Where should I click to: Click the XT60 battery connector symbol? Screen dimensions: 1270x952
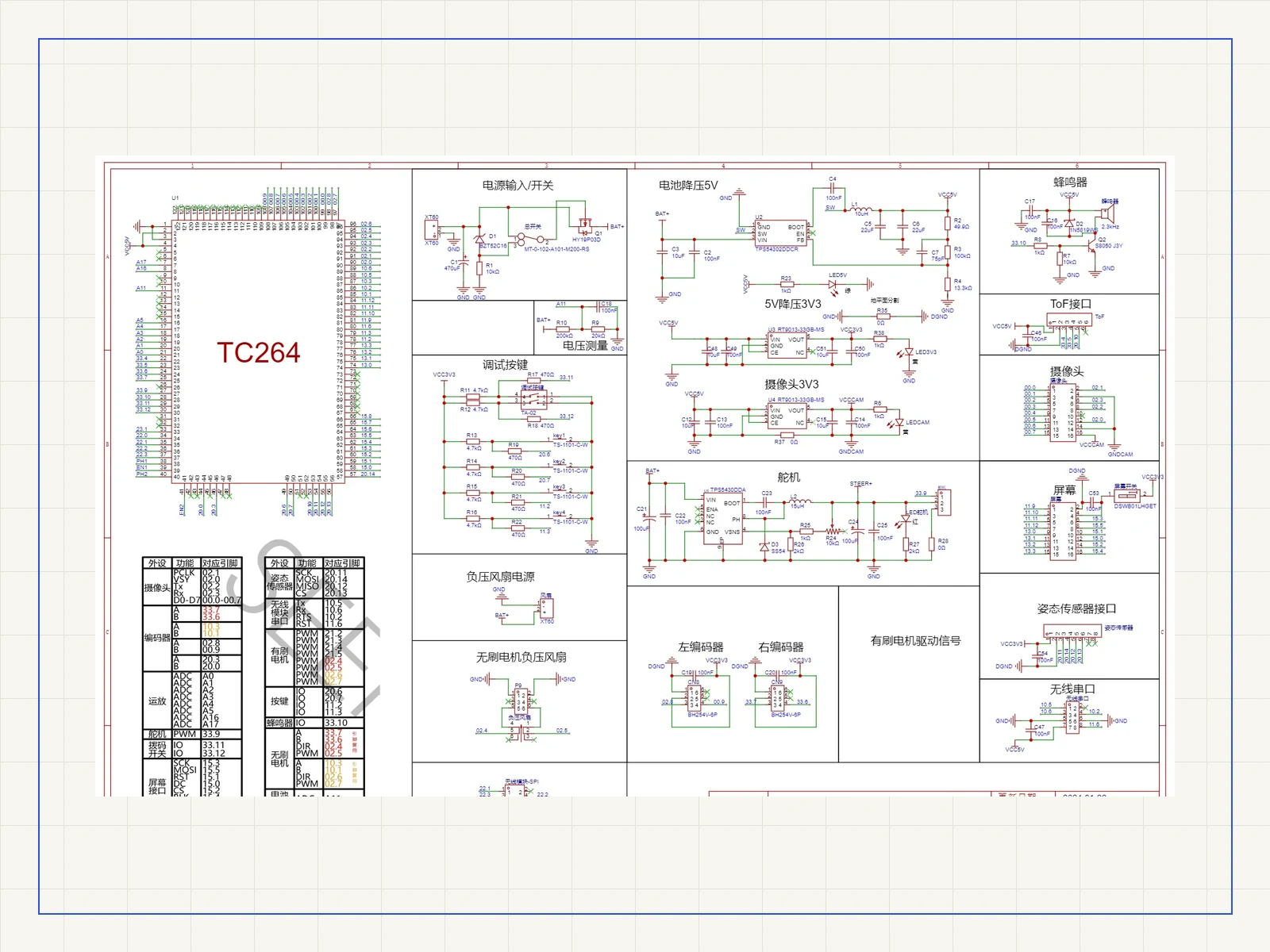pos(432,230)
